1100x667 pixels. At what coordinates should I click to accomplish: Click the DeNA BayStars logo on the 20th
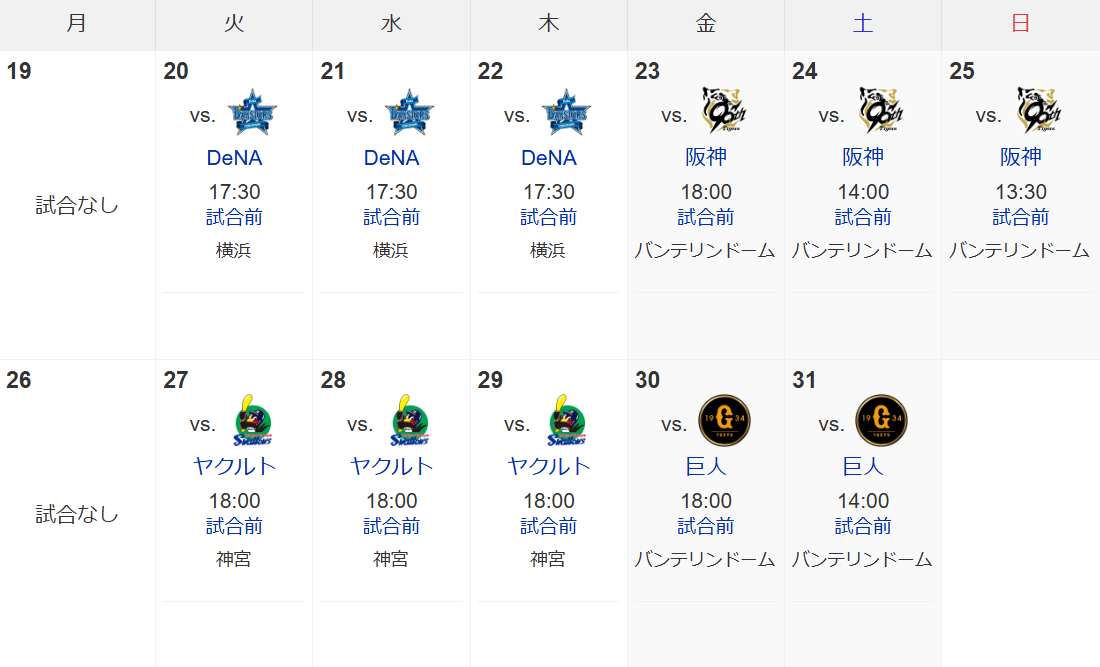pyautogui.click(x=253, y=112)
